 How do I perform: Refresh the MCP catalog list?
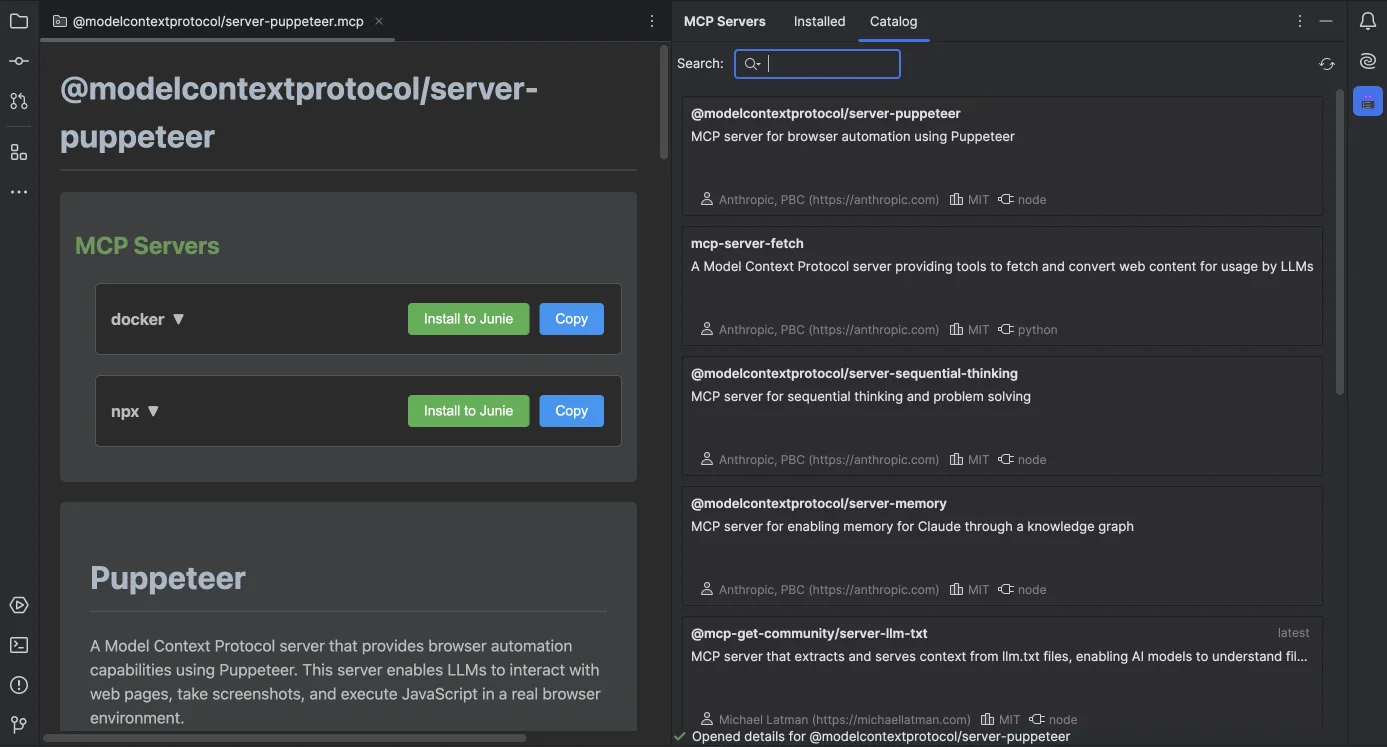pyautogui.click(x=1327, y=64)
